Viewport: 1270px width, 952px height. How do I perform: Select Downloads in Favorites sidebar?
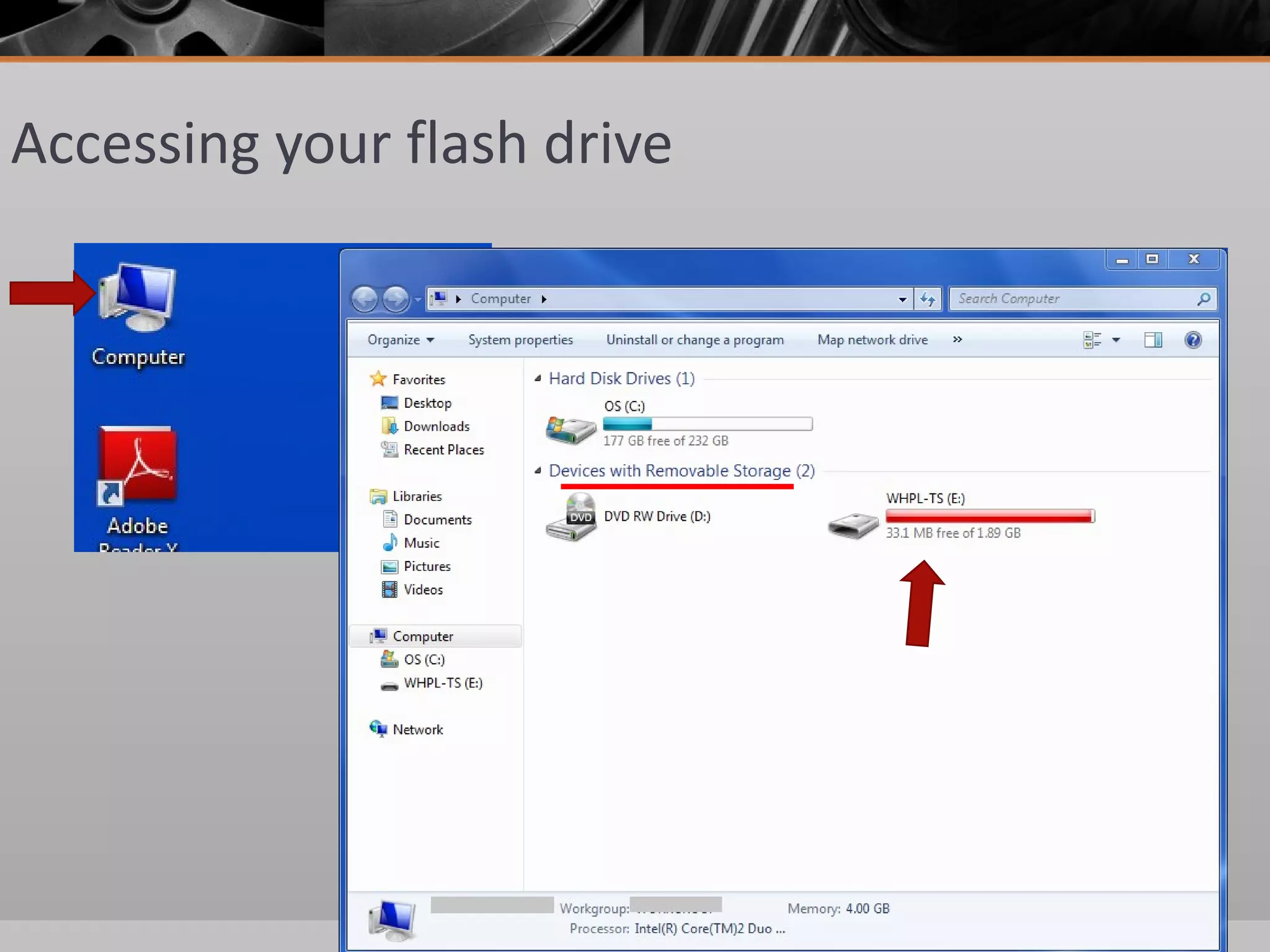coord(436,426)
